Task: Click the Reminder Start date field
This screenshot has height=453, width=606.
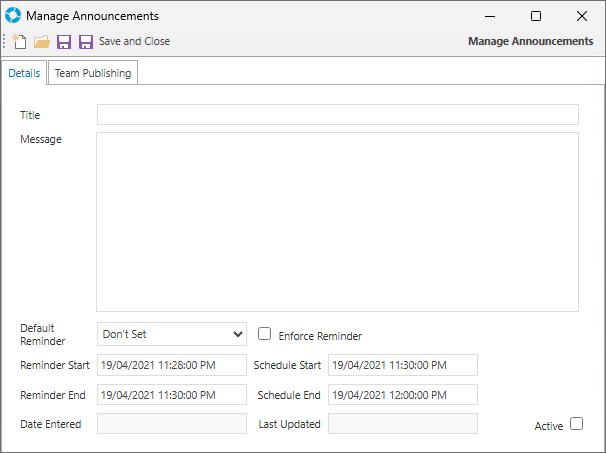Action: point(172,365)
